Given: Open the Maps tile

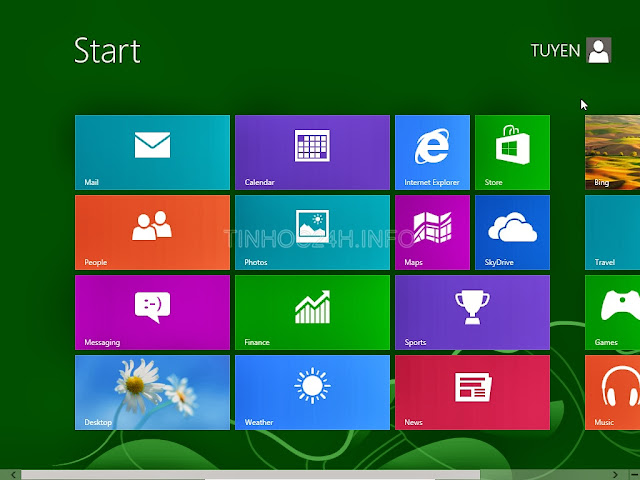Looking at the screenshot, I should (x=432, y=232).
